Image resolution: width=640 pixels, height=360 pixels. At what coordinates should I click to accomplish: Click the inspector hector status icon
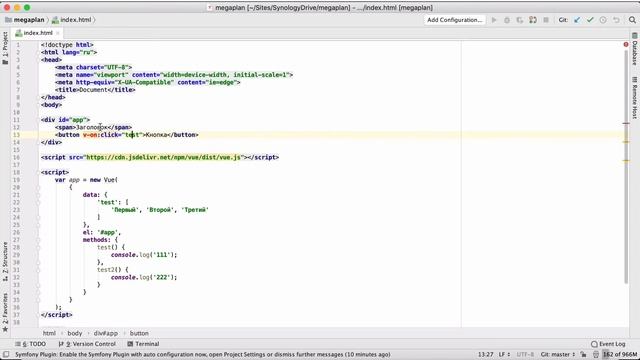coord(596,354)
